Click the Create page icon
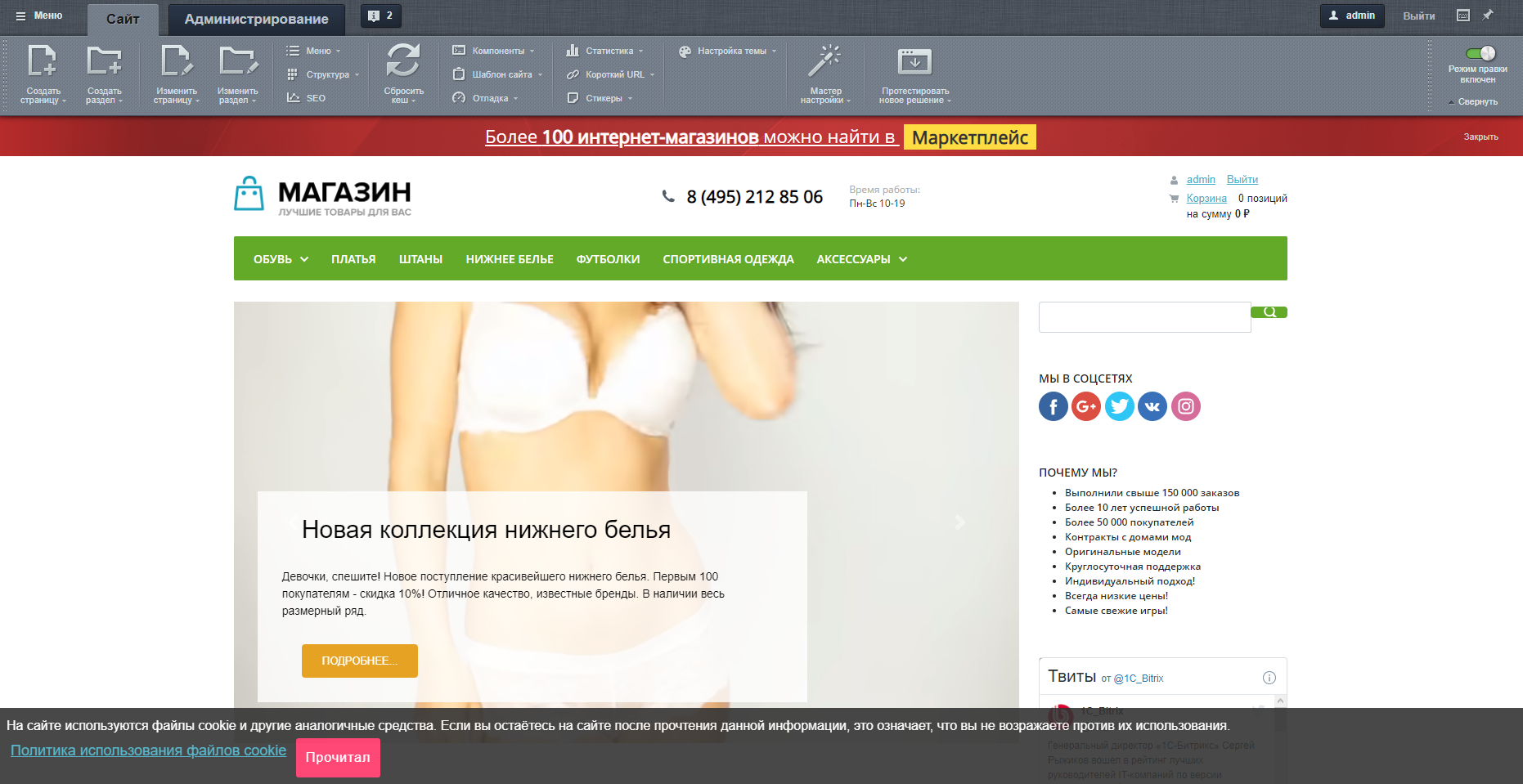The image size is (1523, 784). (x=43, y=62)
